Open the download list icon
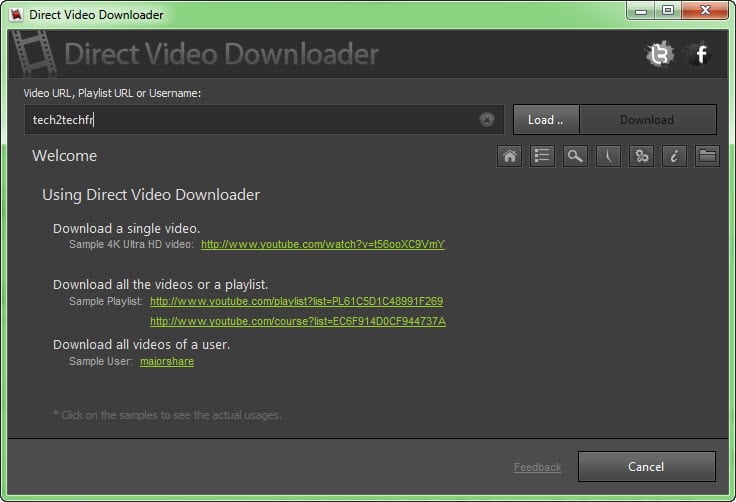Screen dimensions: 736x502 pyautogui.click(x=542, y=156)
